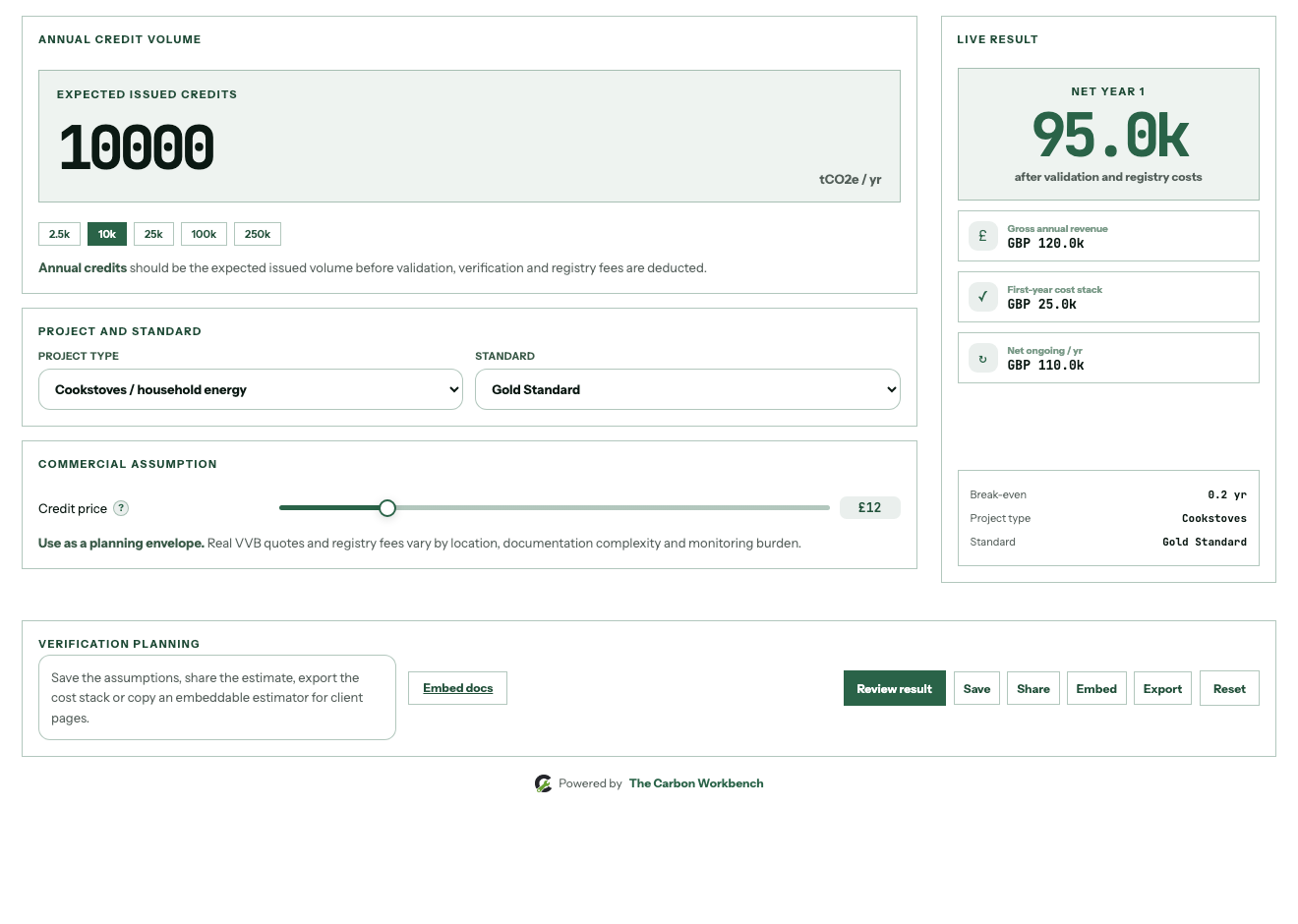Viewport: 1298px width, 924px height.
Task: Click the Break-even 0.2 yr value
Action: (1227, 494)
